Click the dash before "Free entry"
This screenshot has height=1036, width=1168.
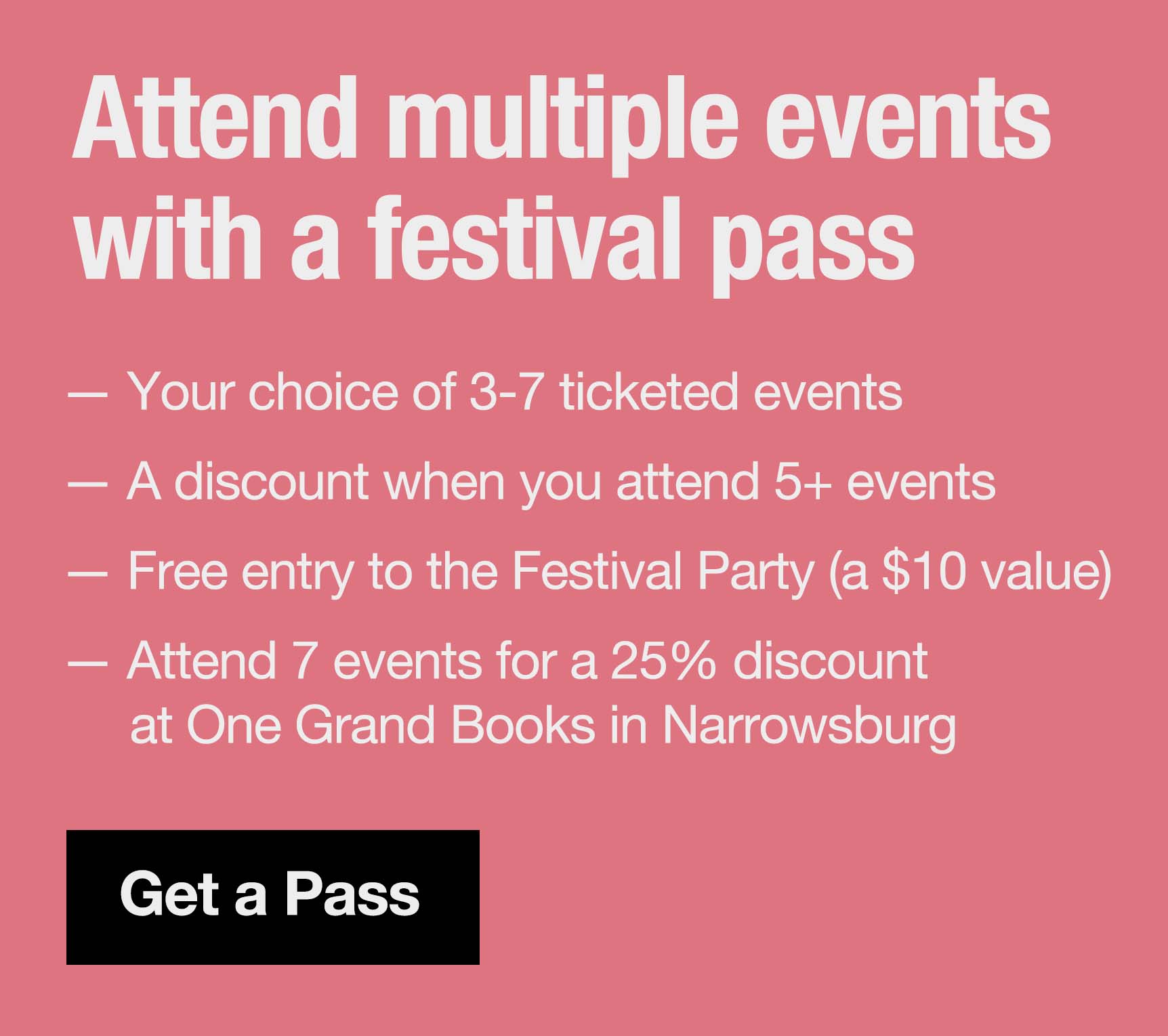coord(88,573)
